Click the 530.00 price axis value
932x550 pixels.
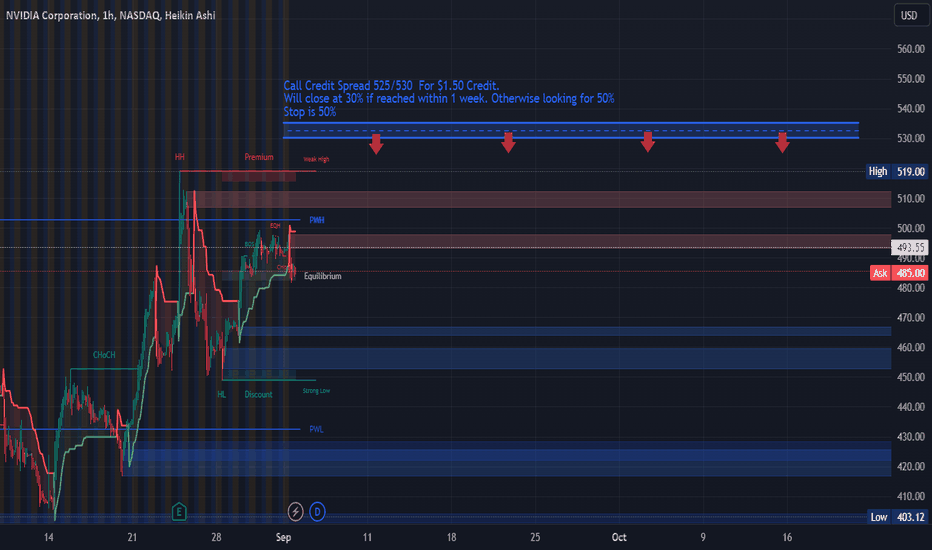[911, 138]
